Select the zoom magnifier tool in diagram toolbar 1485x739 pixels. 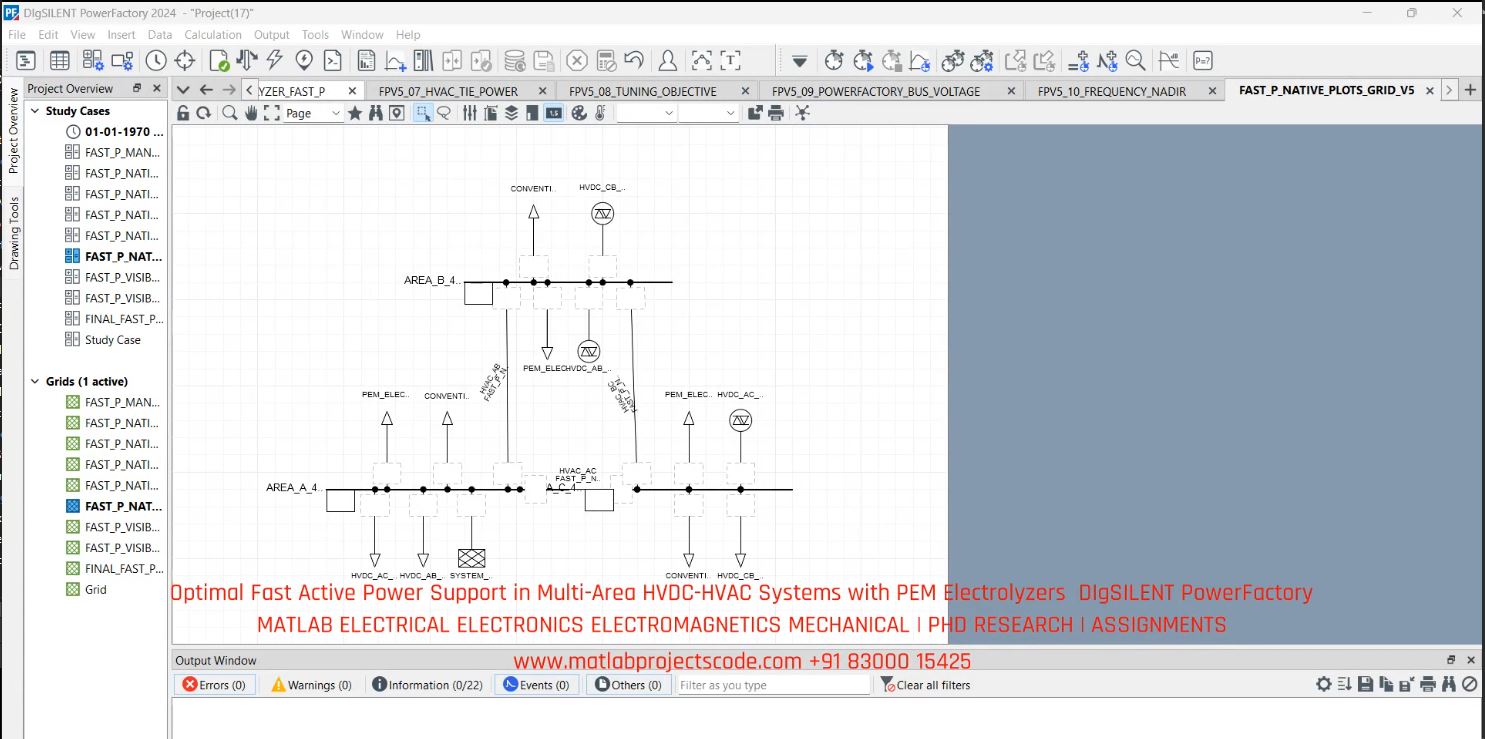230,113
